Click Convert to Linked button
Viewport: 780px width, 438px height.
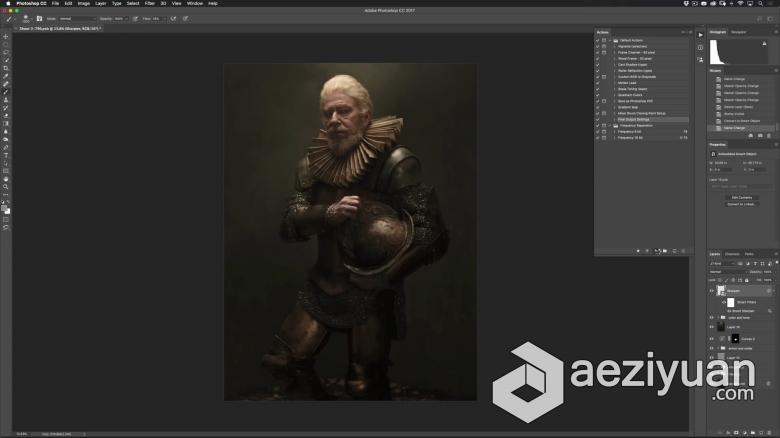741,204
